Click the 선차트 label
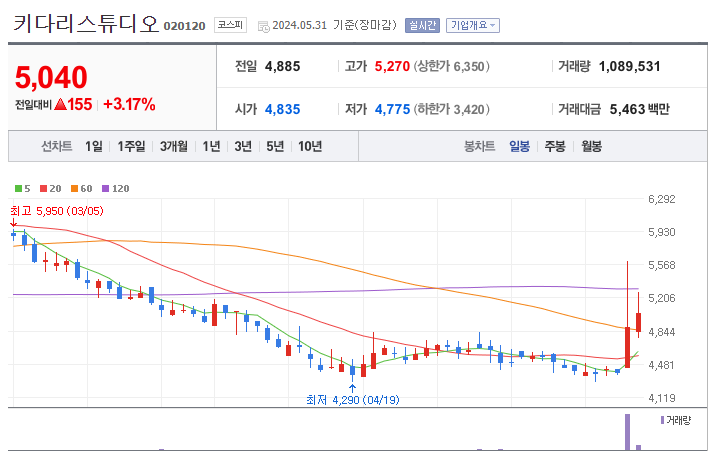This screenshot has height=451, width=708. tap(56, 146)
